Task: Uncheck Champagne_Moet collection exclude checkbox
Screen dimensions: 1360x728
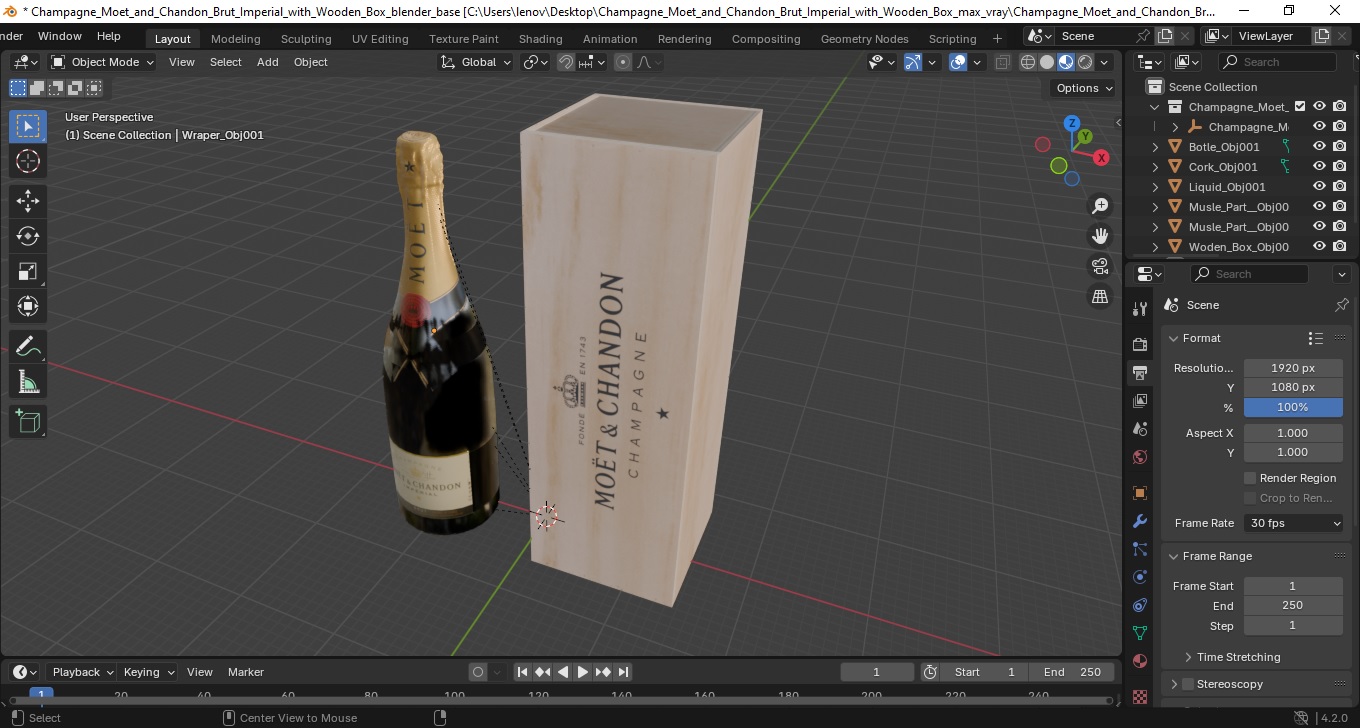Action: [x=1300, y=107]
